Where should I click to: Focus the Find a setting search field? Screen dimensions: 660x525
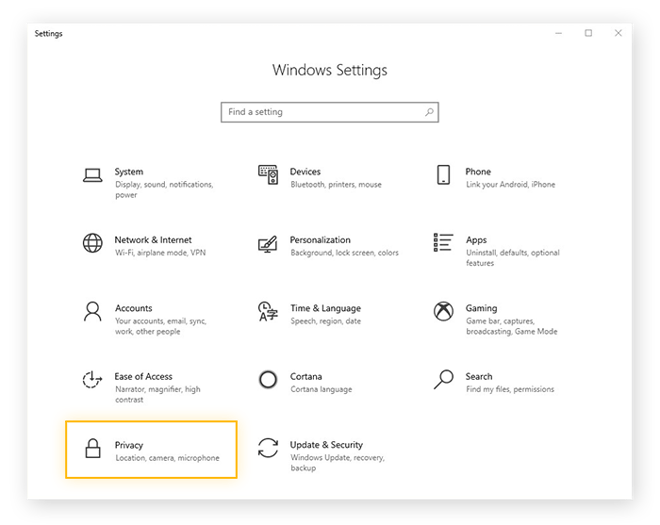point(330,112)
